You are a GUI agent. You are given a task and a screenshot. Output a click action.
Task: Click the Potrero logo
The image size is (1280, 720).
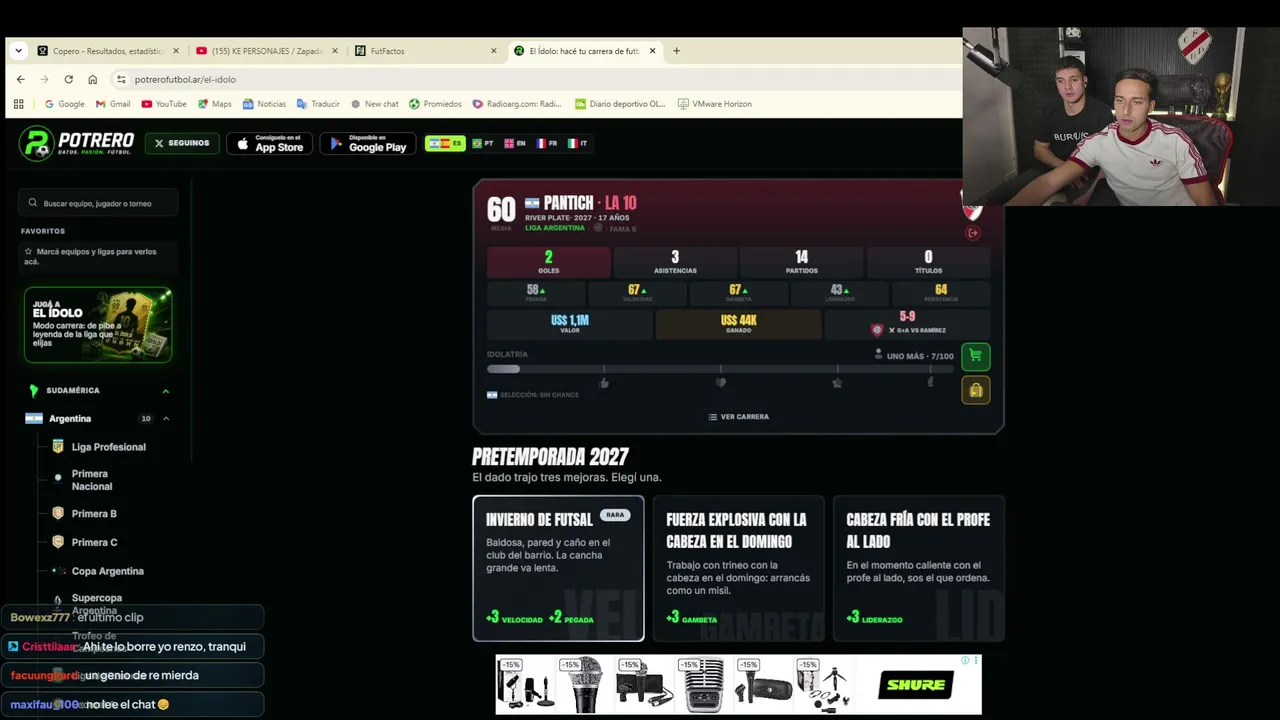76,143
